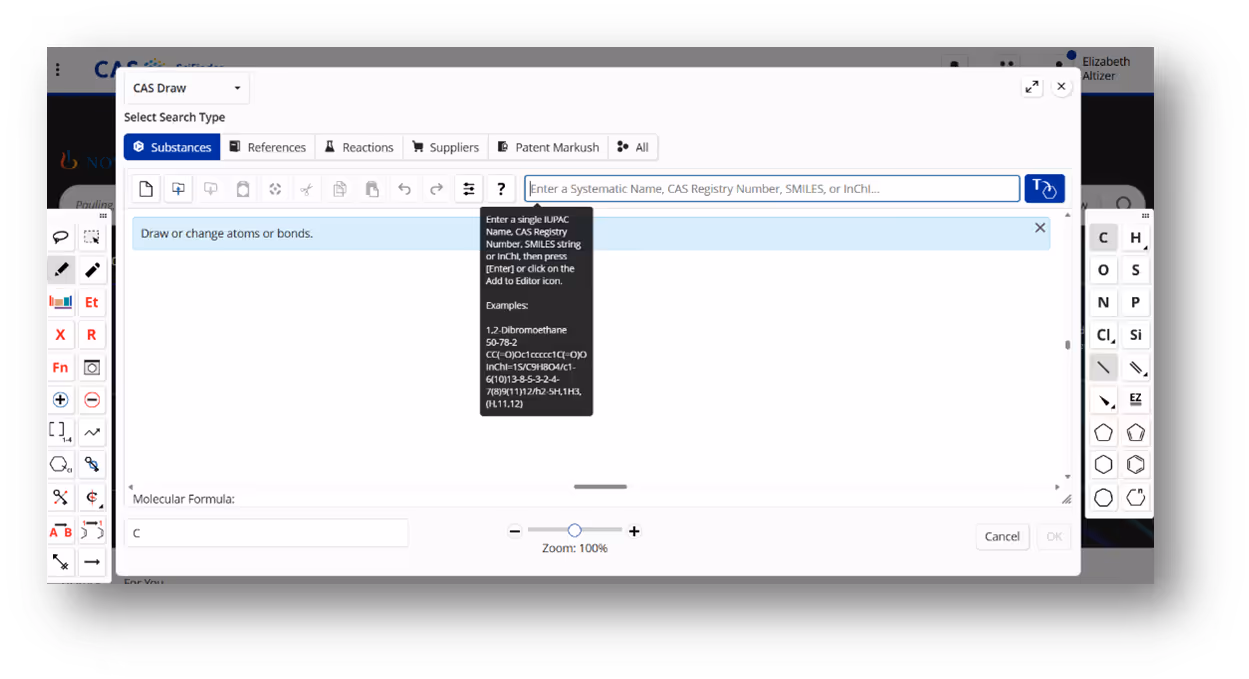The height and width of the screenshot is (679, 1249).
Task: Open the double bond options
Action: click(x=1136, y=368)
